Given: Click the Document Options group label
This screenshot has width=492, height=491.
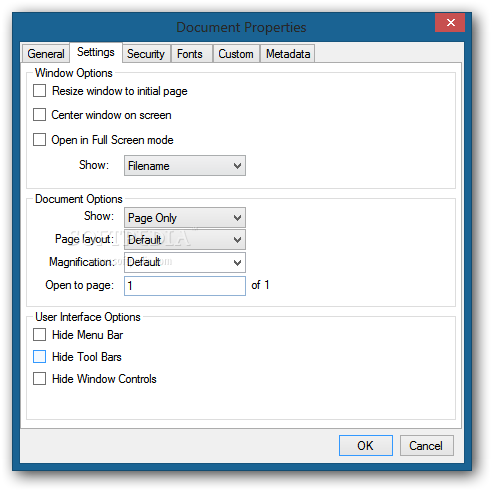Looking at the screenshot, I should [79, 199].
